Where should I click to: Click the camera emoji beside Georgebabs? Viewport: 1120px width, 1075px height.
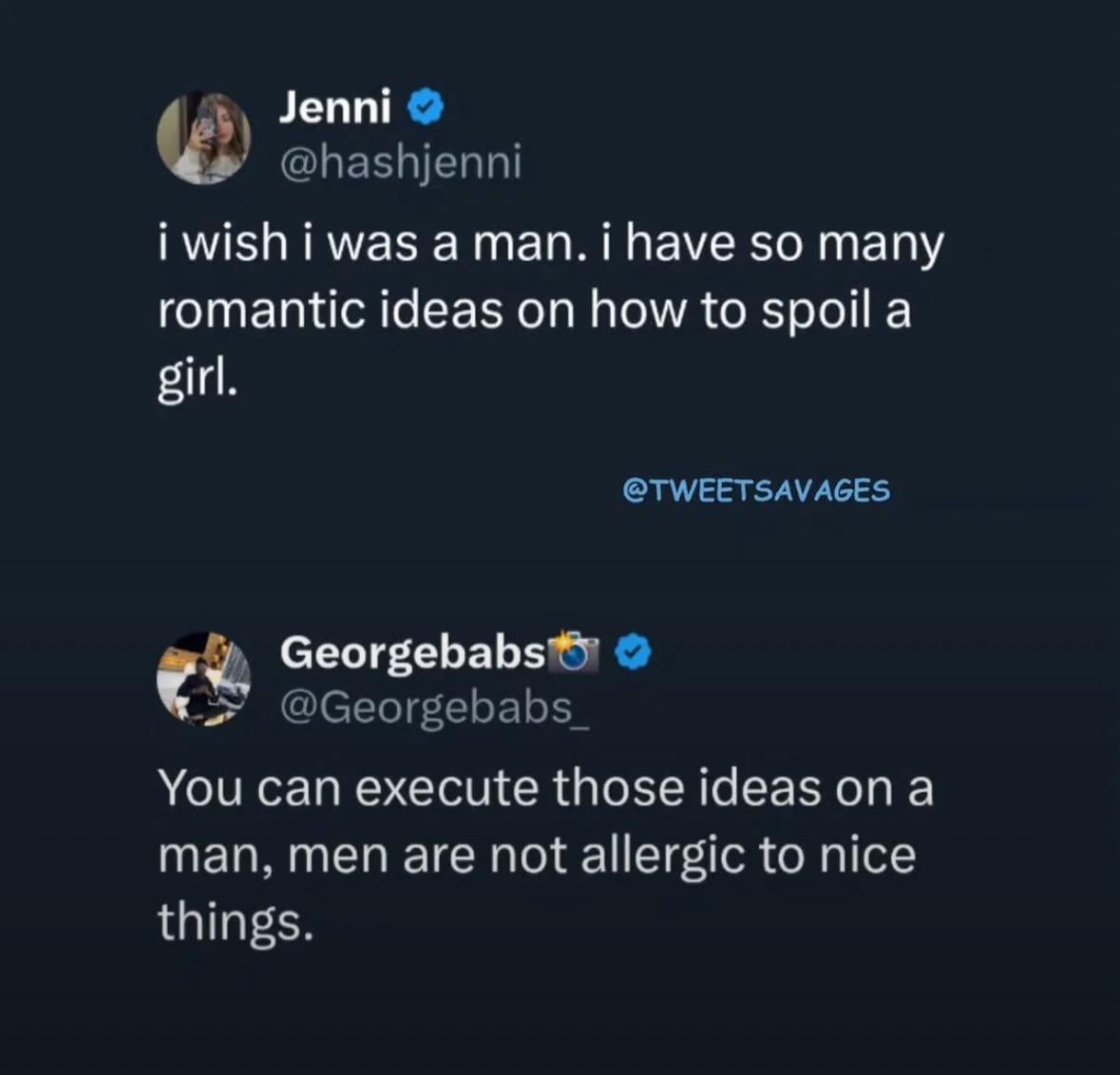(575, 651)
